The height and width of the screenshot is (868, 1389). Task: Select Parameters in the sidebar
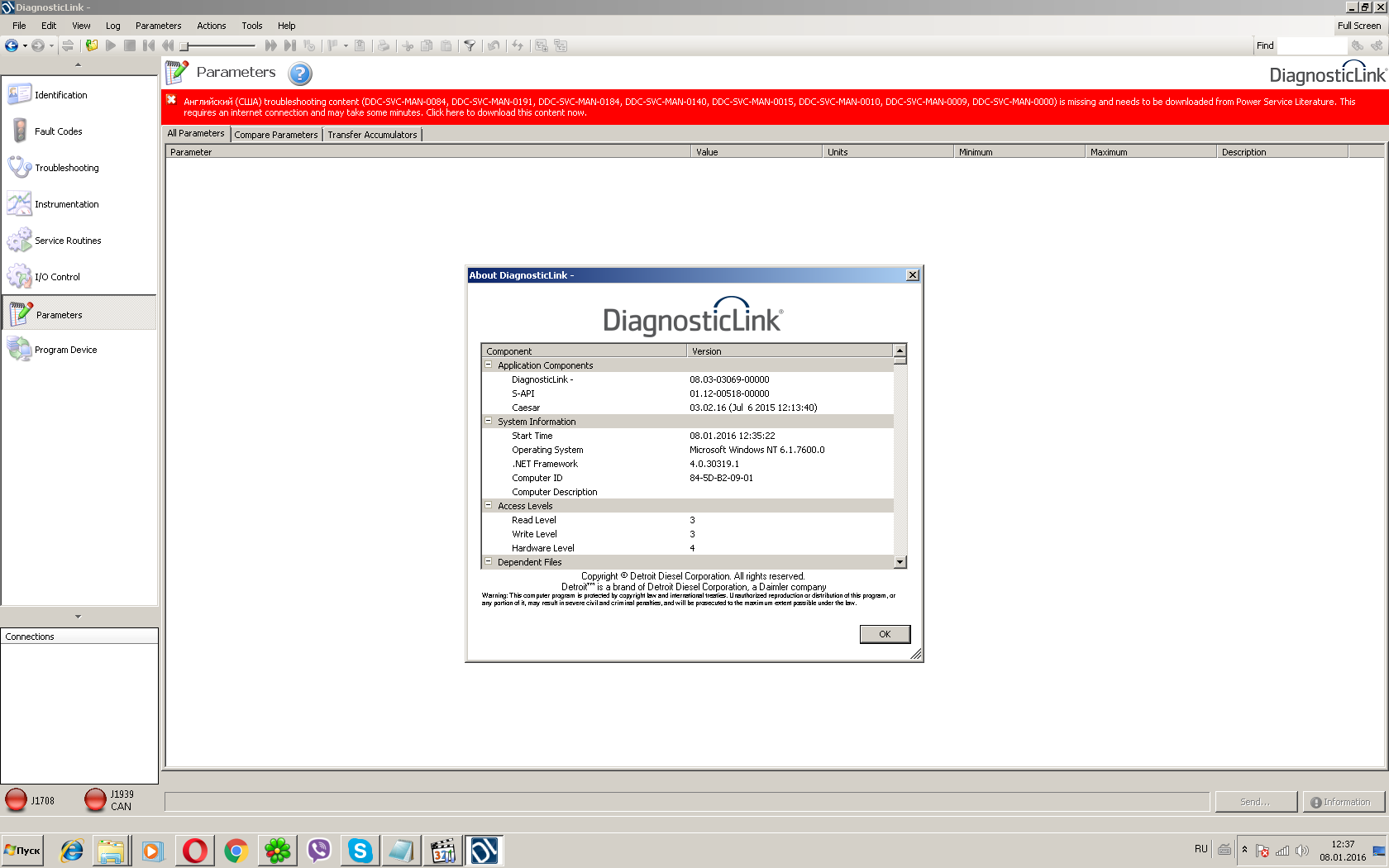pyautogui.click(x=79, y=314)
